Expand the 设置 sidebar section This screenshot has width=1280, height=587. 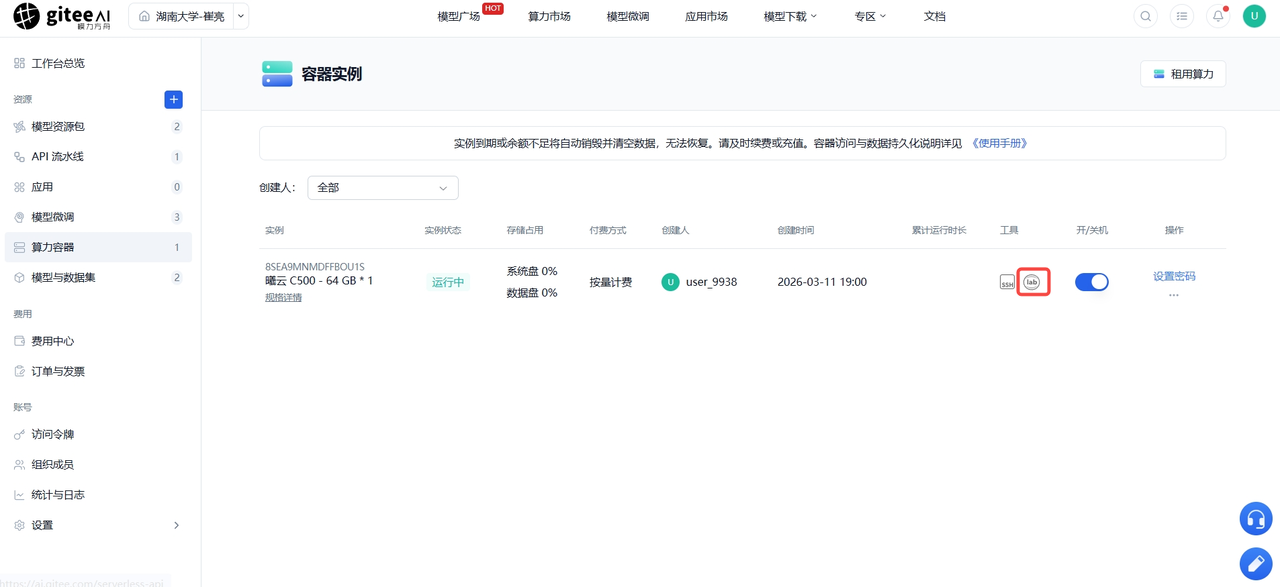point(98,525)
